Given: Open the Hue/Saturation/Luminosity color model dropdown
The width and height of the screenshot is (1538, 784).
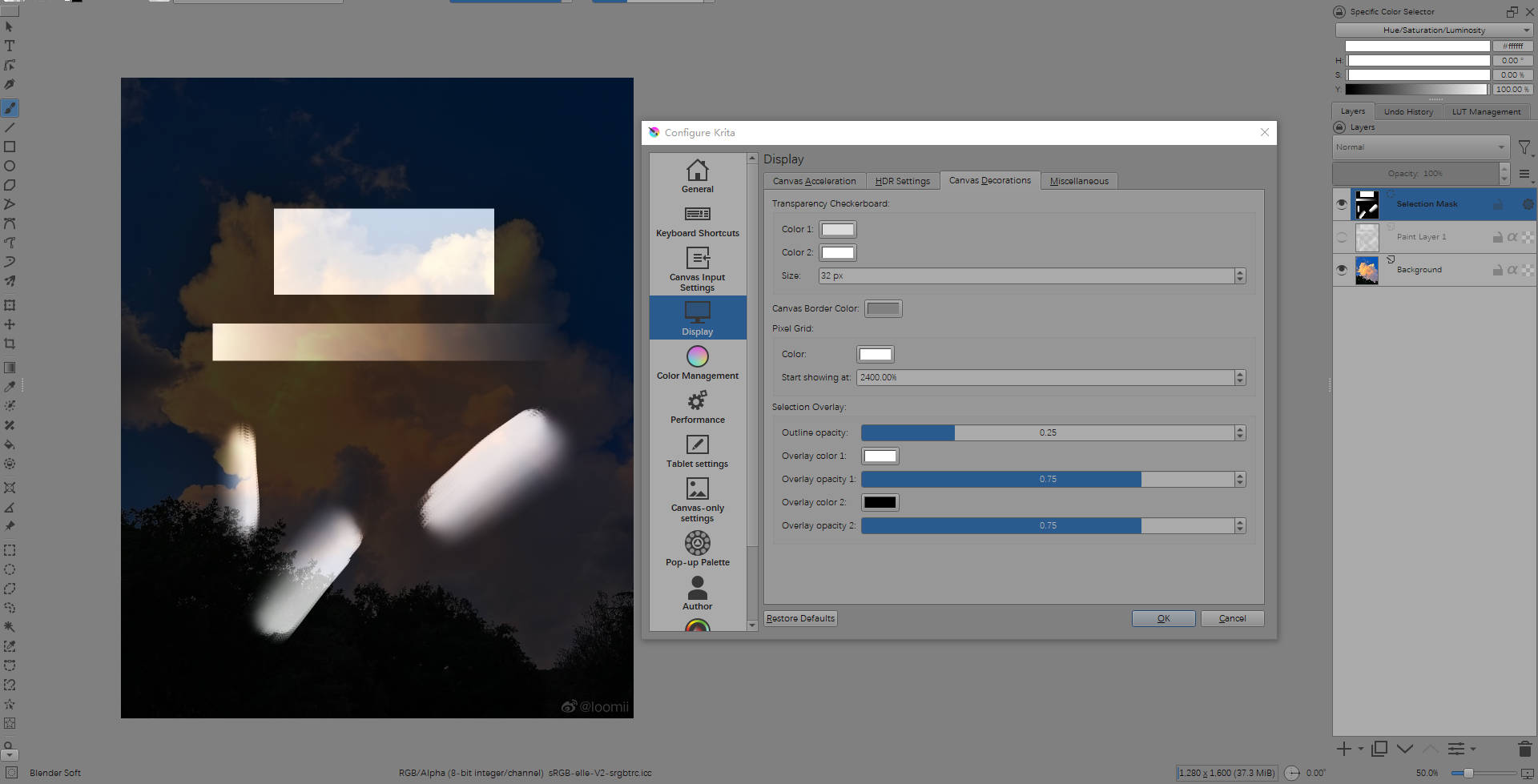Looking at the screenshot, I should (x=1433, y=30).
